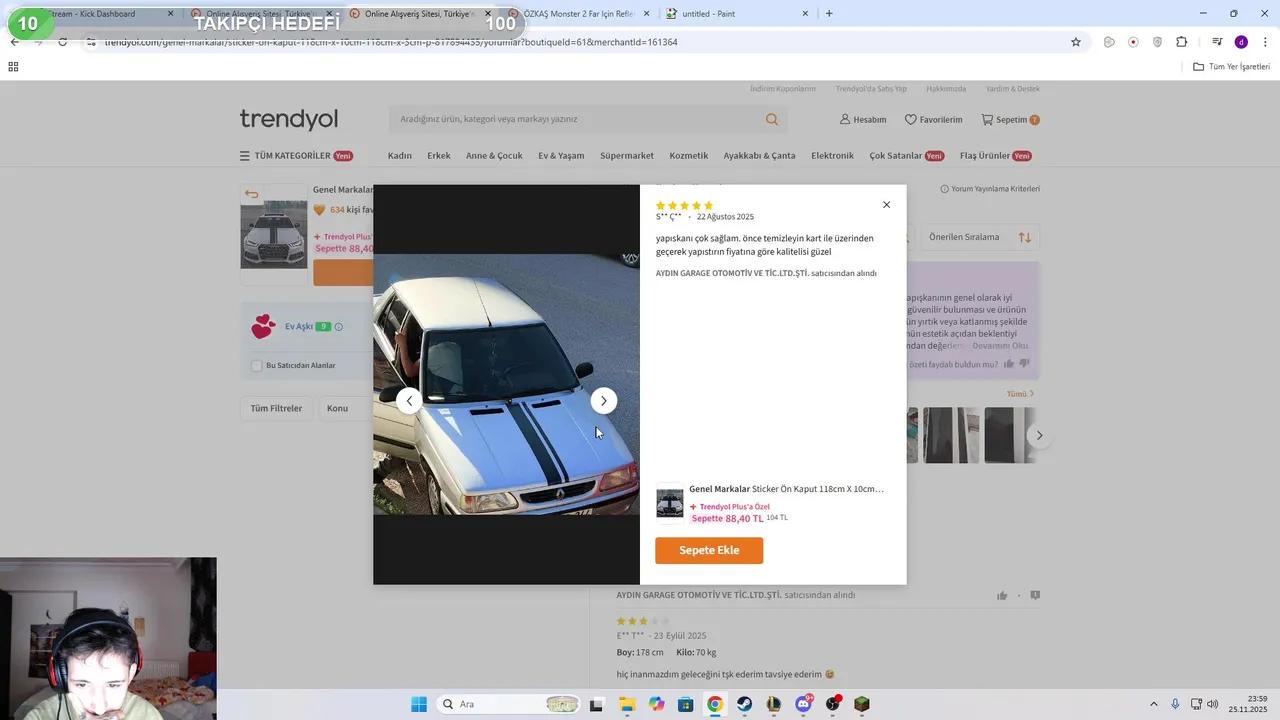Open the Chrome profile avatar
The image size is (1280, 720).
pyautogui.click(x=1241, y=42)
